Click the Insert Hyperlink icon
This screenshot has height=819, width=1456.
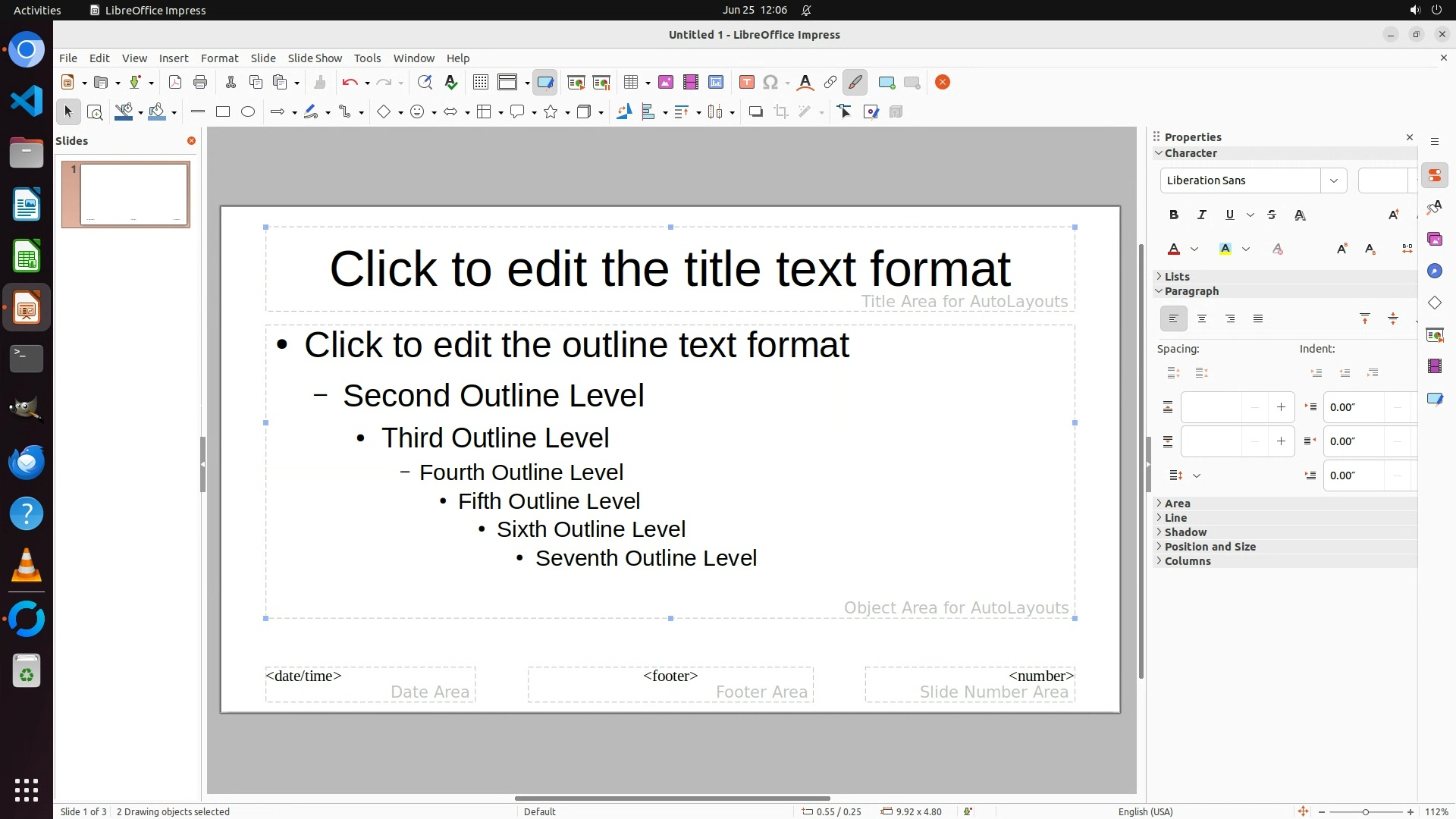click(830, 83)
